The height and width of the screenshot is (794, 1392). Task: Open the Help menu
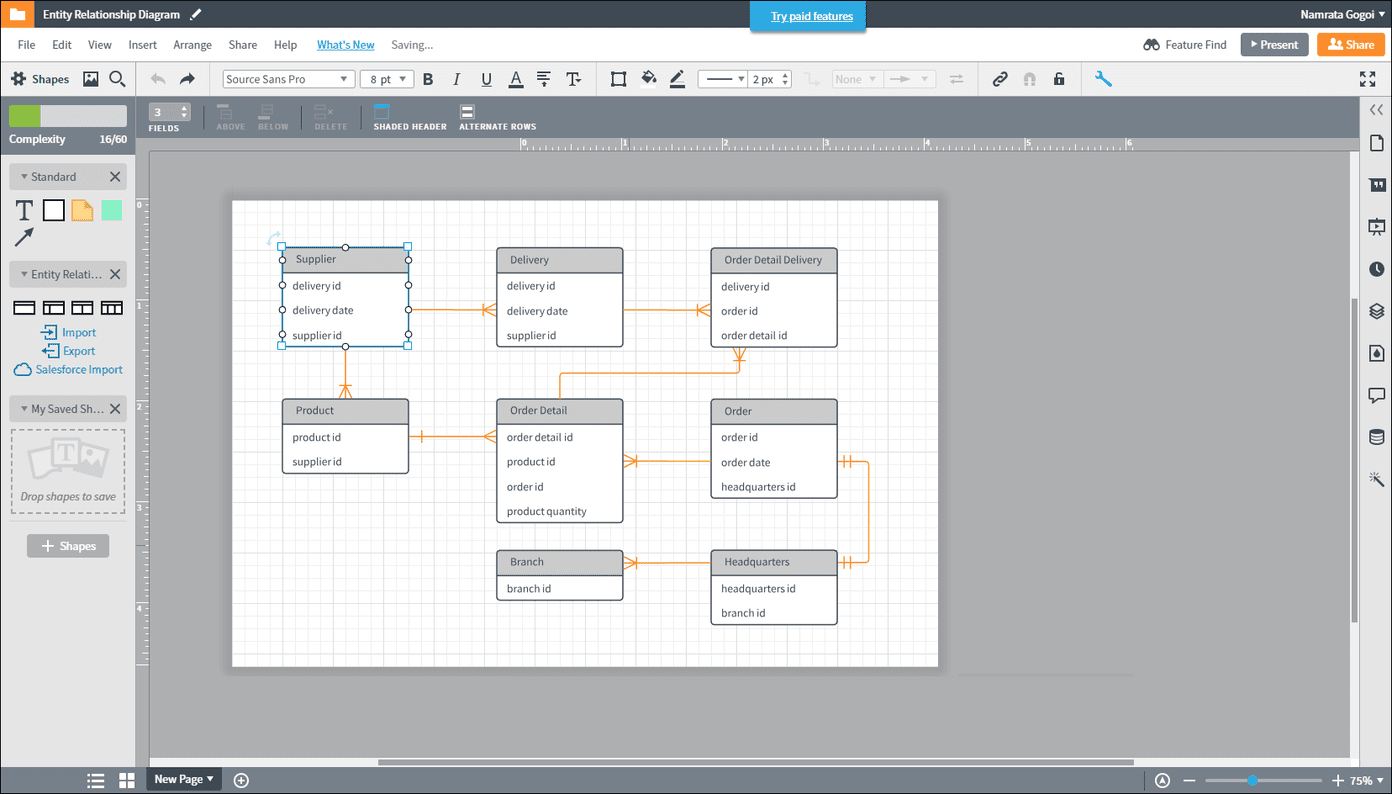[x=285, y=45]
